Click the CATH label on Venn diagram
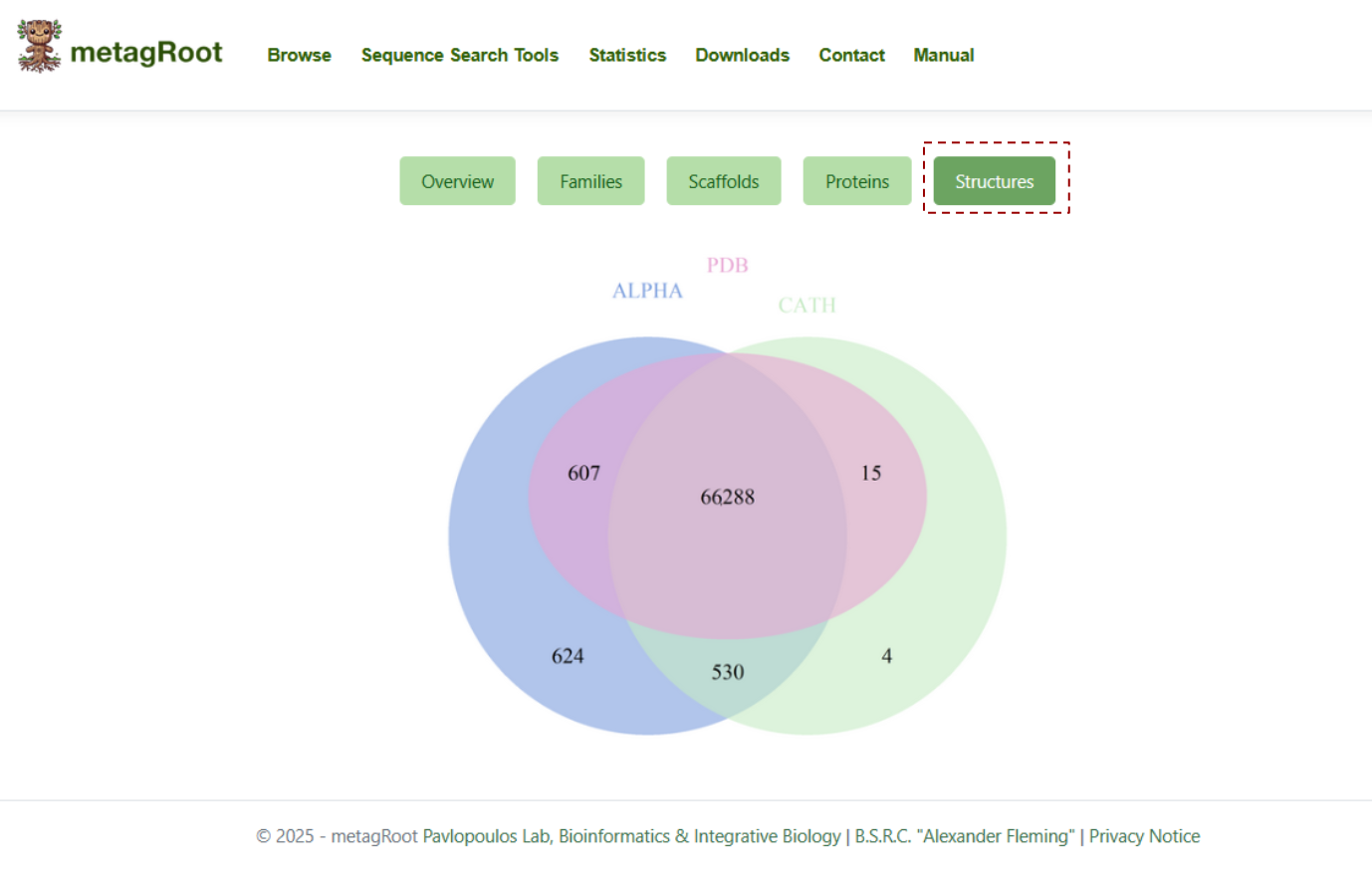This screenshot has width=1372, height=876. click(806, 305)
